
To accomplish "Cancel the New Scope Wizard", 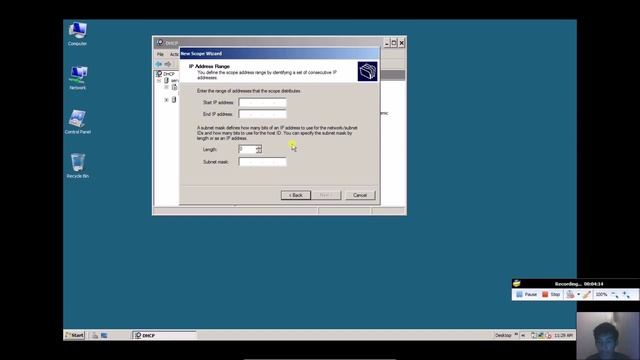I will (x=360, y=195).
